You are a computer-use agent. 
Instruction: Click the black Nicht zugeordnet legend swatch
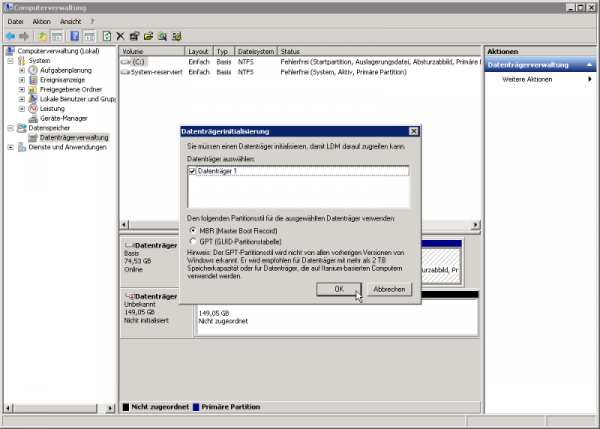pos(126,407)
